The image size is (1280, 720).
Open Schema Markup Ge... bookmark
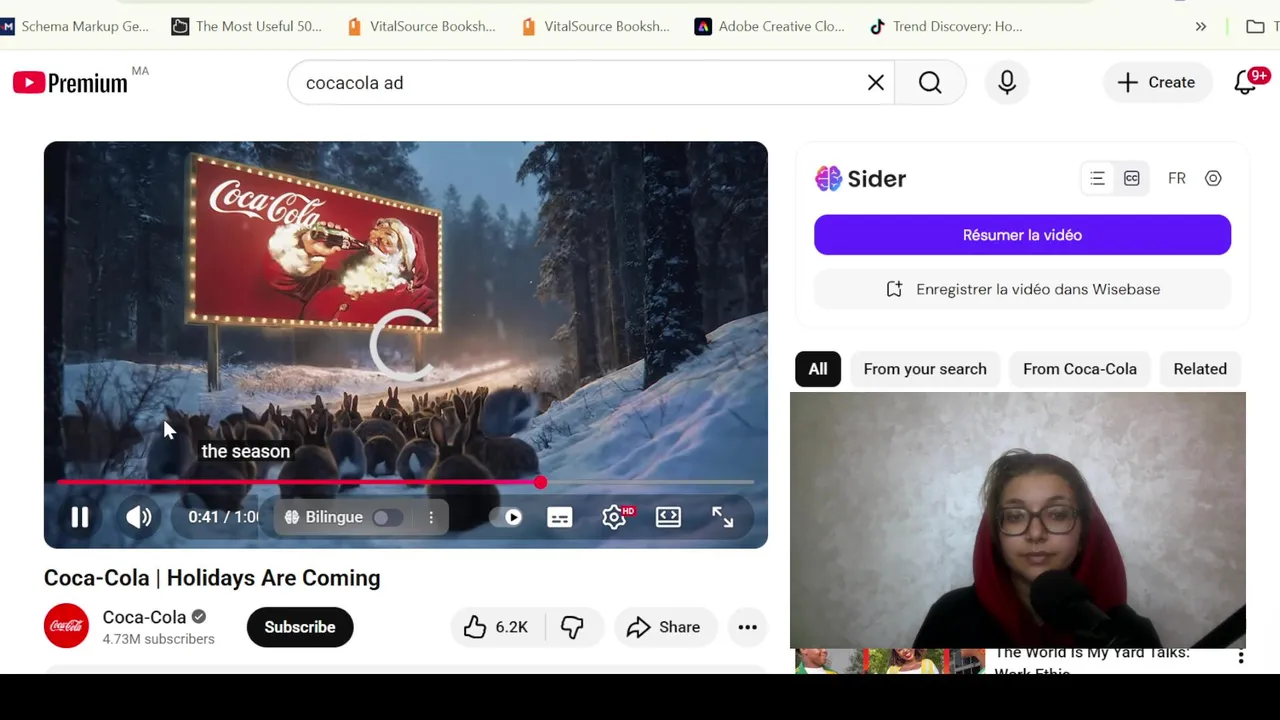pos(75,26)
